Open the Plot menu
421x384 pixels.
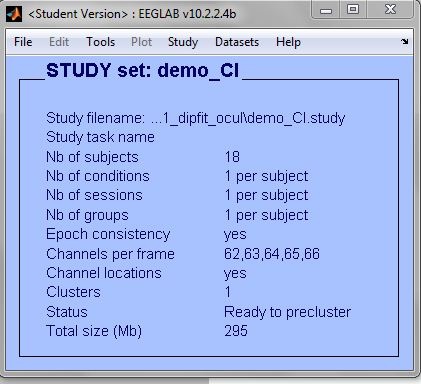141,42
